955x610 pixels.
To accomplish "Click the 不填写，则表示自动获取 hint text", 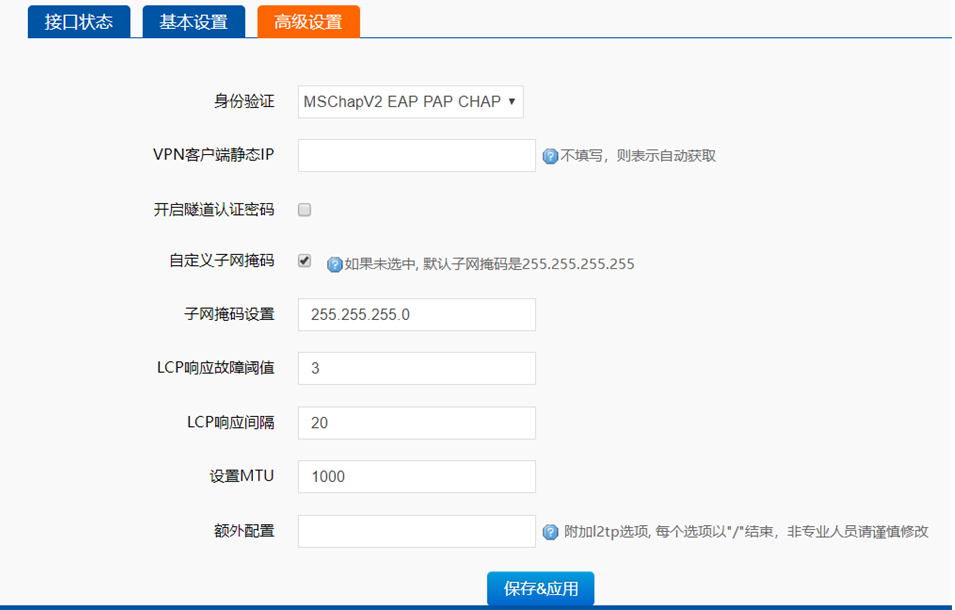I will (x=638, y=156).
